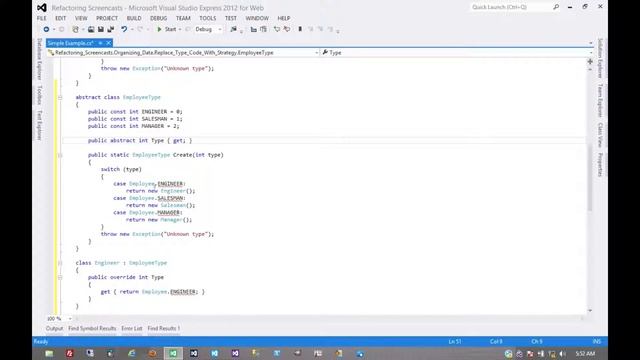Open the HELP menu
Image resolution: width=640 pixels, height=360 pixels.
tap(284, 18)
